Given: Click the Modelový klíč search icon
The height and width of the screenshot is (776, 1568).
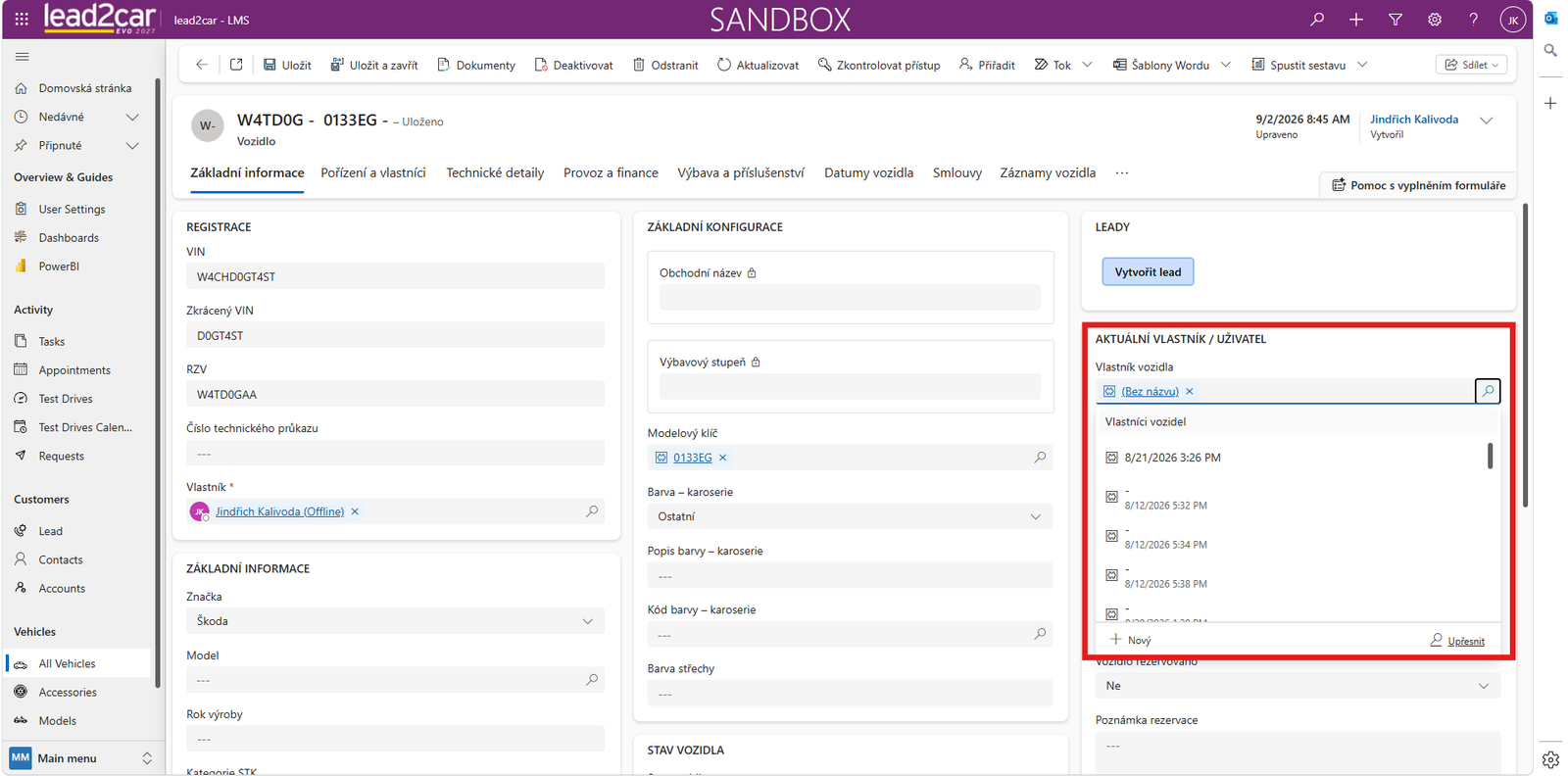Looking at the screenshot, I should click(1040, 458).
